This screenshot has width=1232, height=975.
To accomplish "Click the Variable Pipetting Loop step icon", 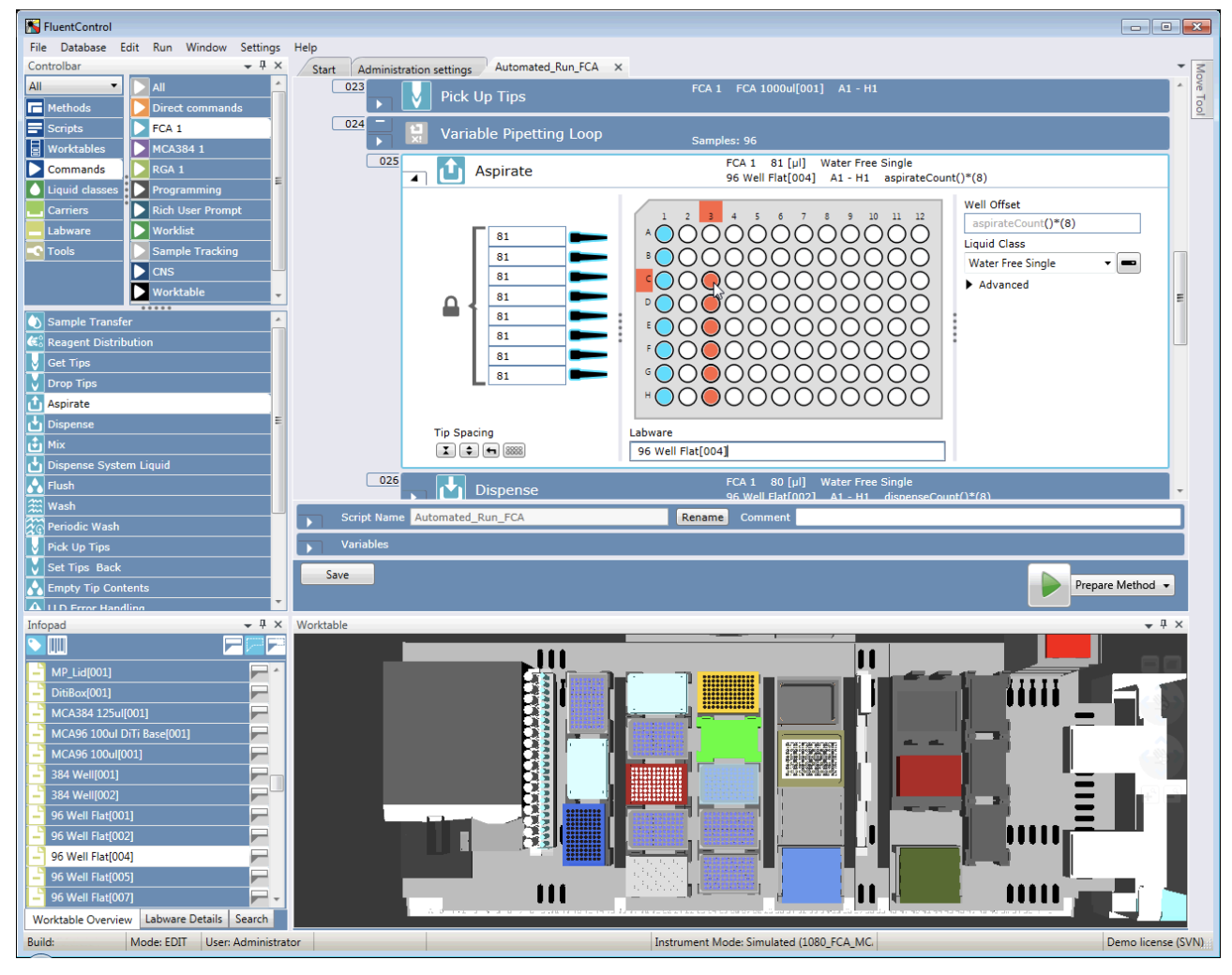I will (x=416, y=134).
